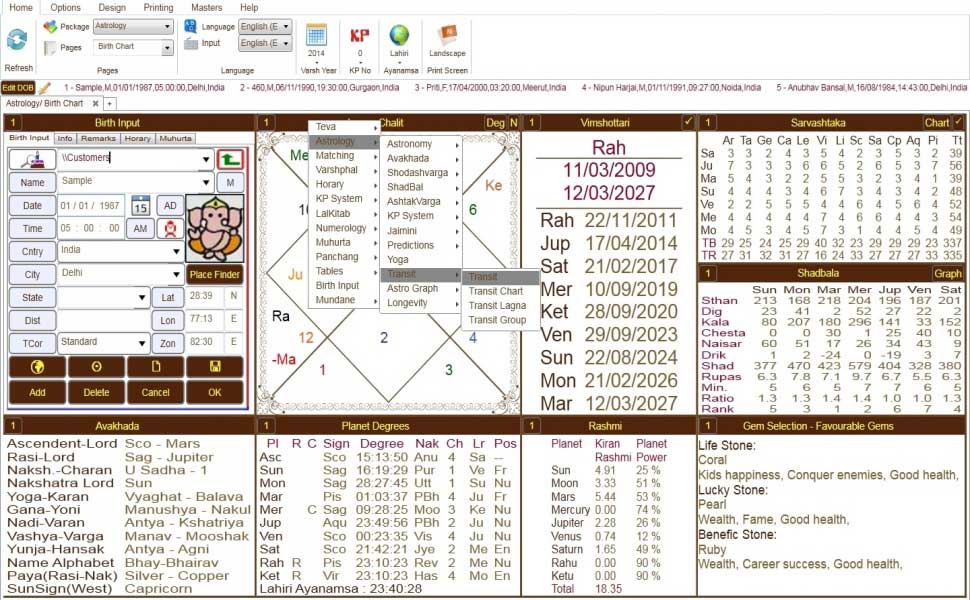
Task: Select record 2 - 460 Gurgaon entry
Action: [319, 88]
